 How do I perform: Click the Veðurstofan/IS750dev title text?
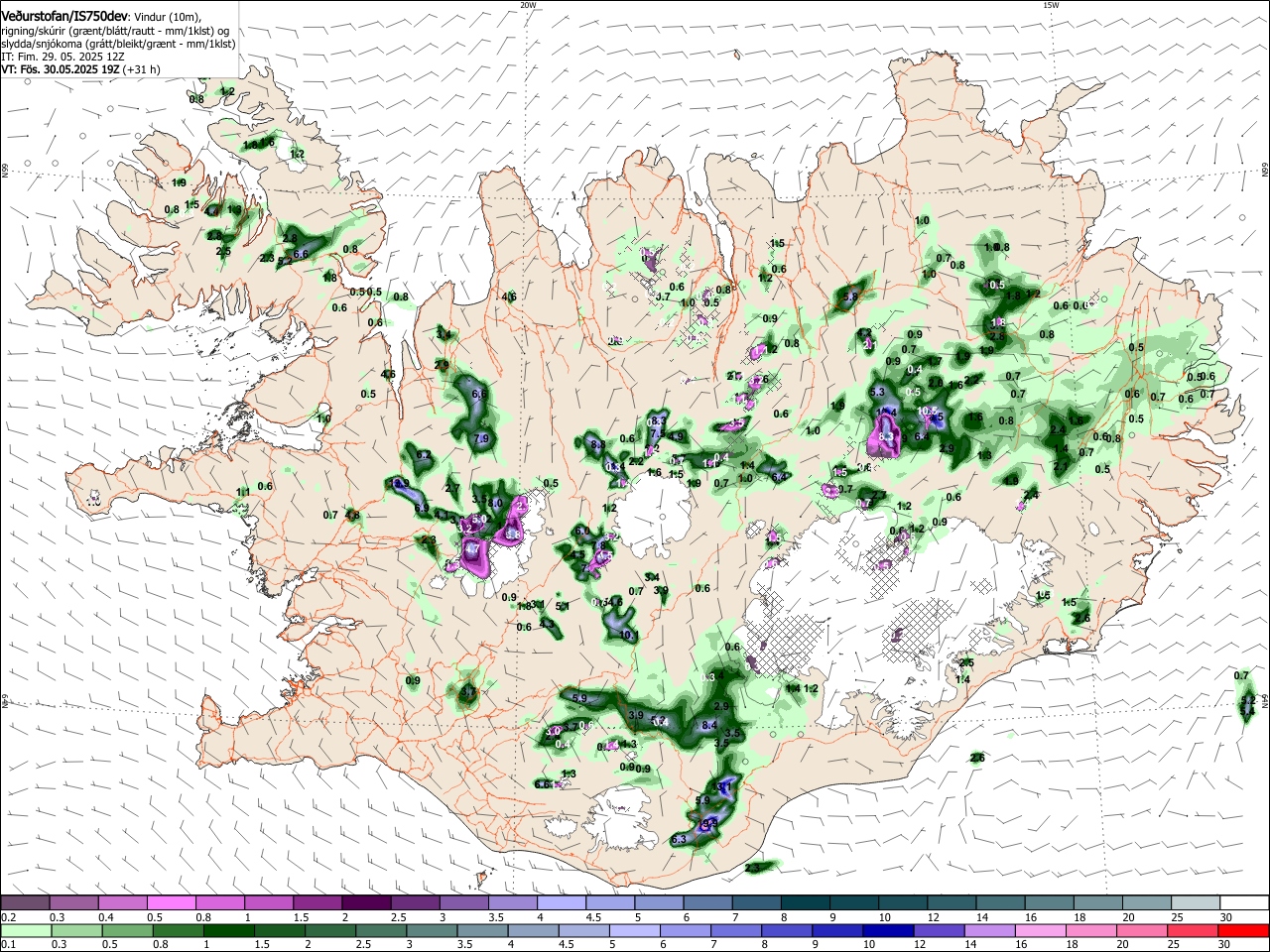click(x=63, y=17)
